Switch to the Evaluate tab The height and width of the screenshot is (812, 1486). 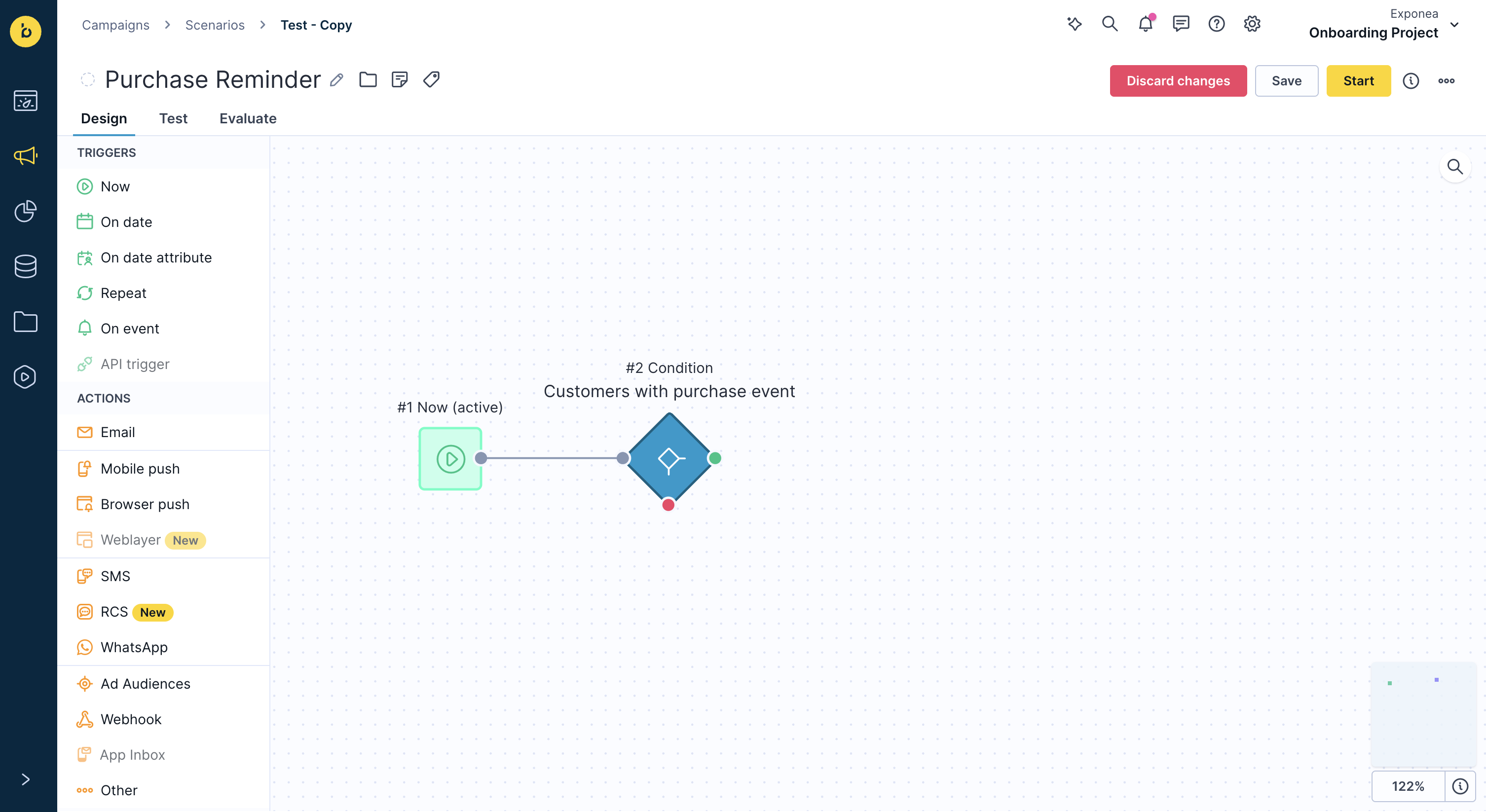click(x=248, y=118)
